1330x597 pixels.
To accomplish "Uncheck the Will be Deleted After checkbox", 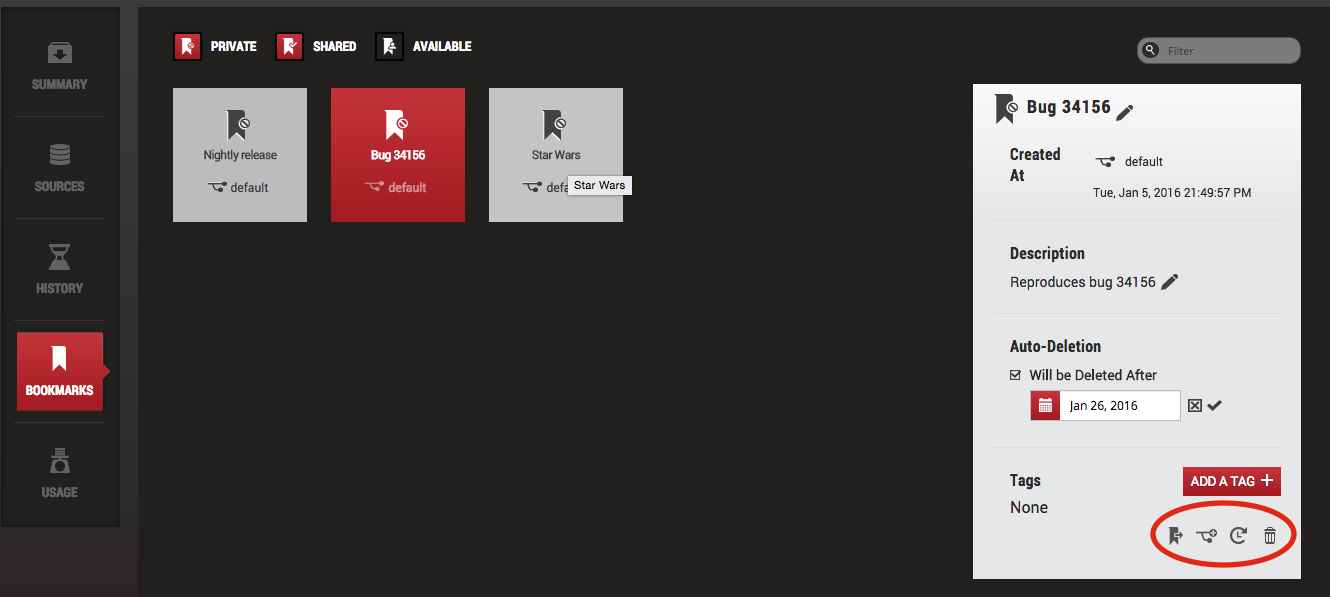I will pos(1015,376).
